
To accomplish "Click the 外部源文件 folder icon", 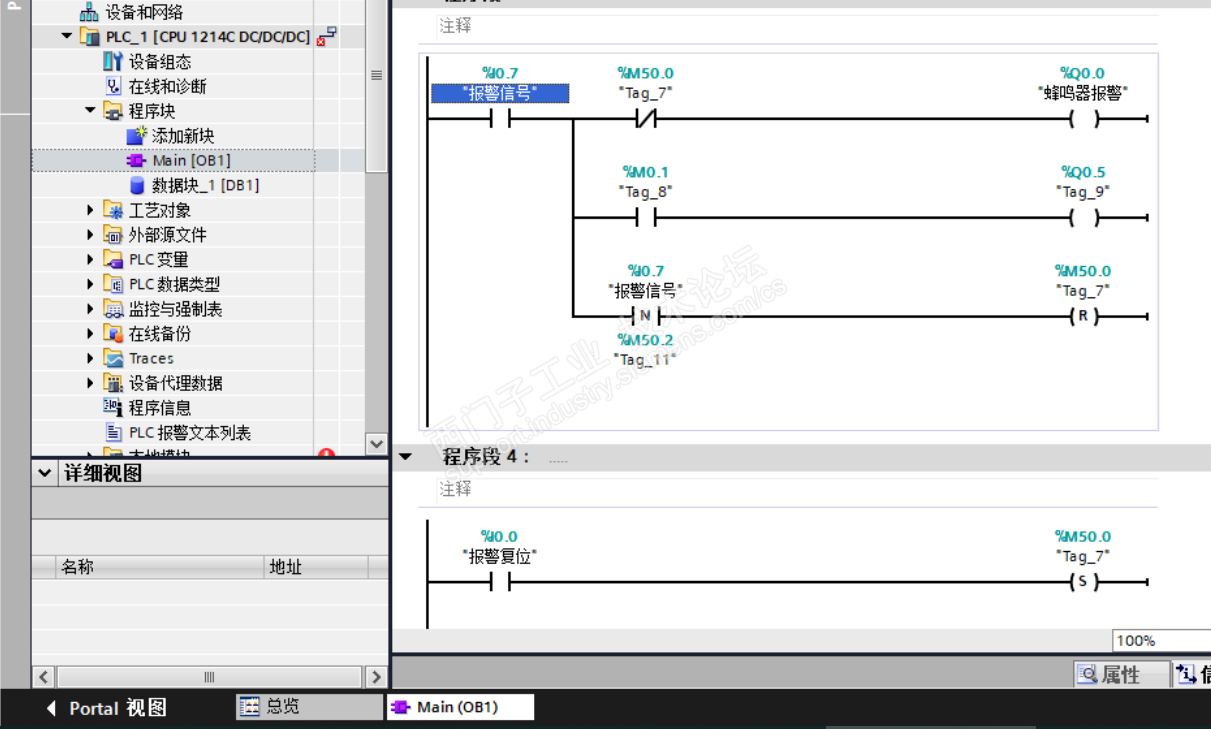I will click(x=114, y=235).
